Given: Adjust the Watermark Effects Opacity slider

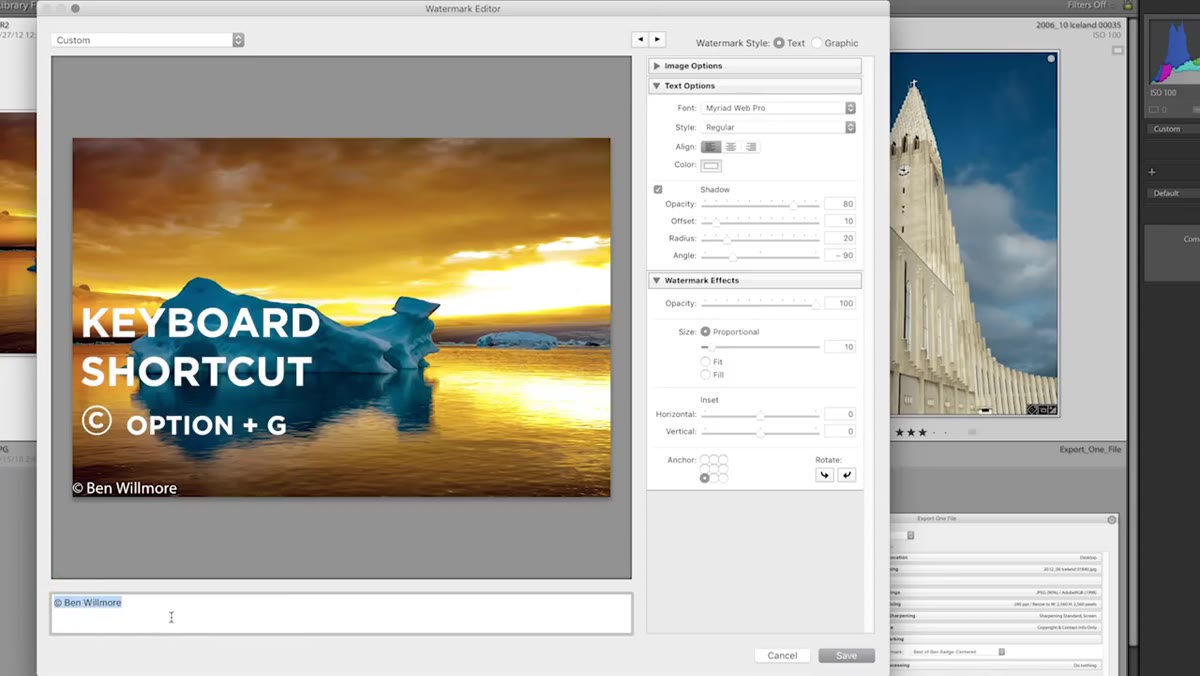Looking at the screenshot, I should coord(760,303).
